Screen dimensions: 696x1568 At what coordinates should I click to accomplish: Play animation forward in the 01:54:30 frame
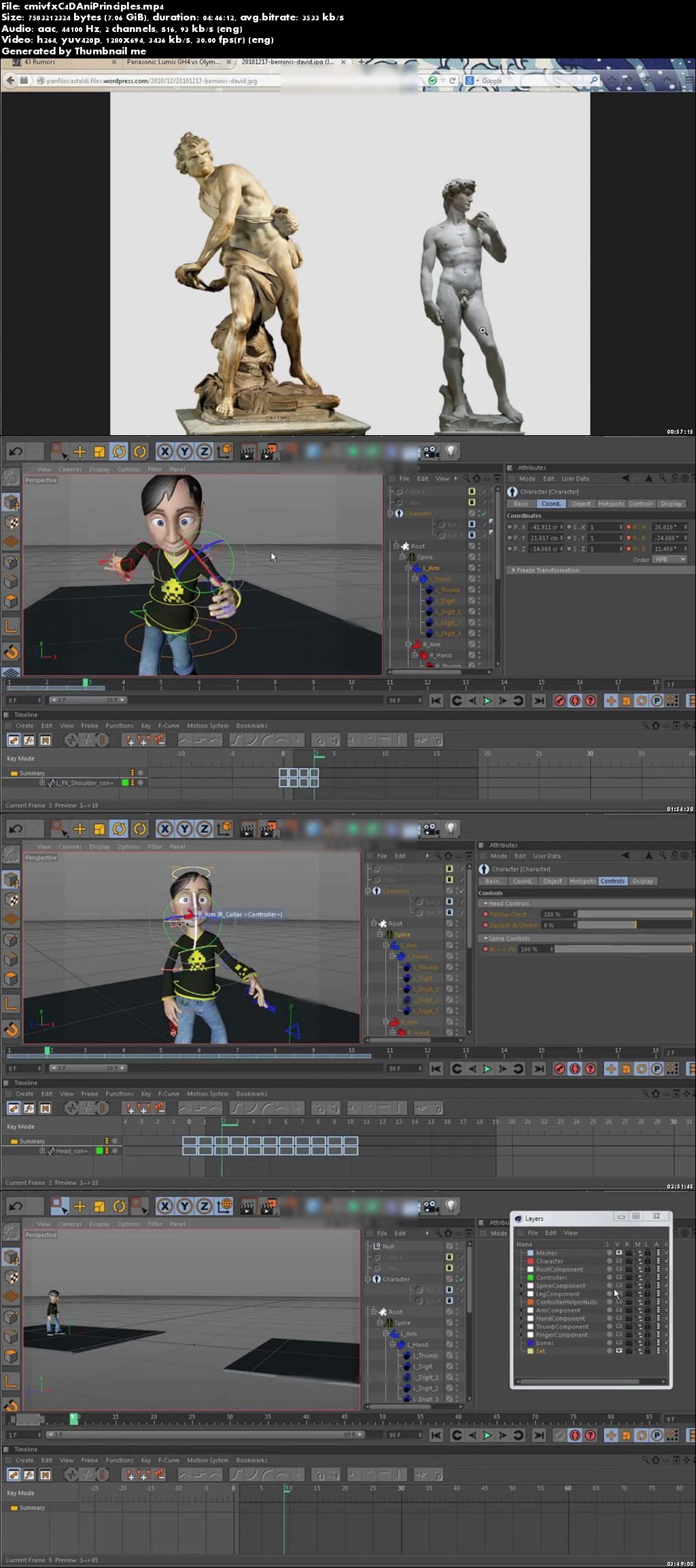point(487,700)
